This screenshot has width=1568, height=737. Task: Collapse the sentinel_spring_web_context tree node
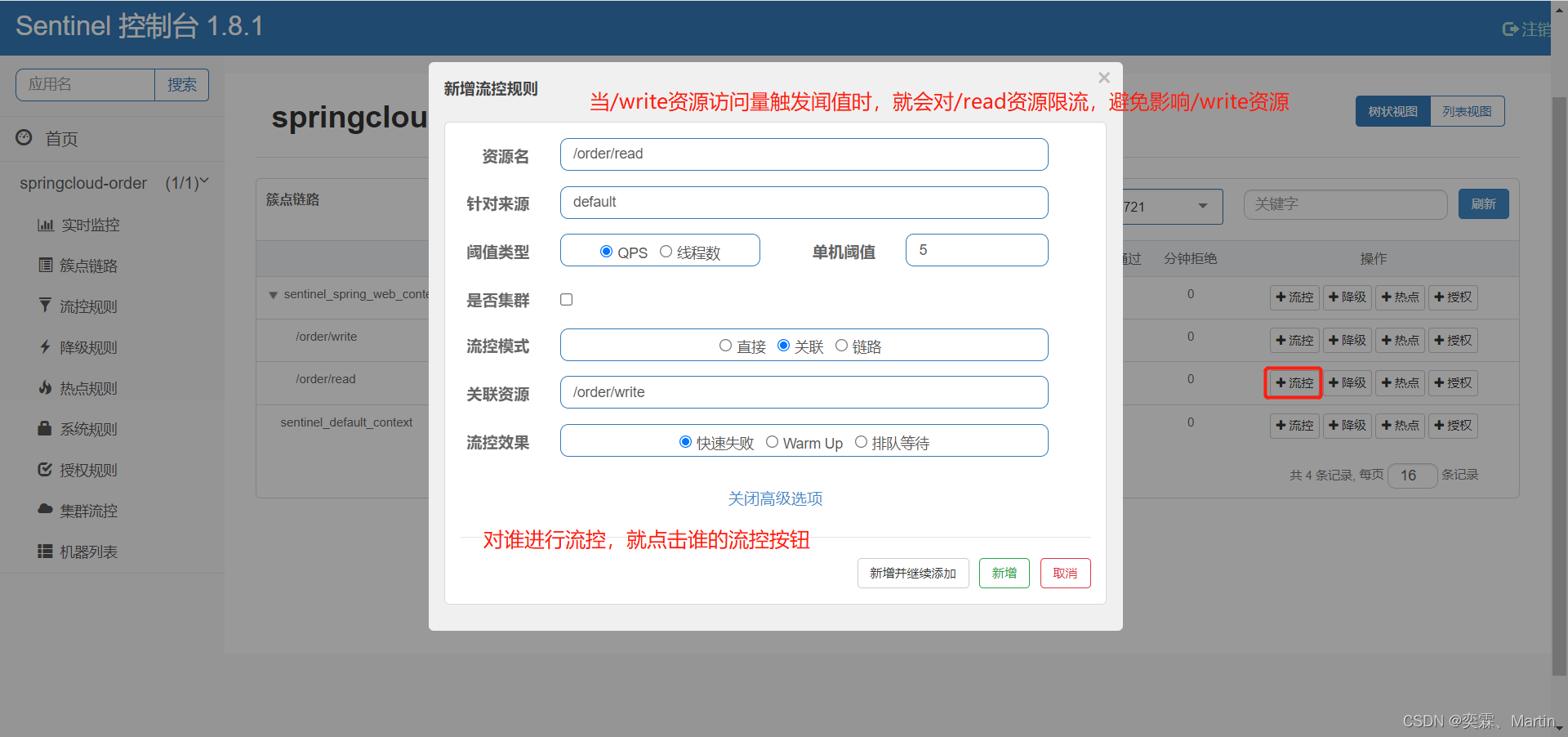[x=273, y=295]
